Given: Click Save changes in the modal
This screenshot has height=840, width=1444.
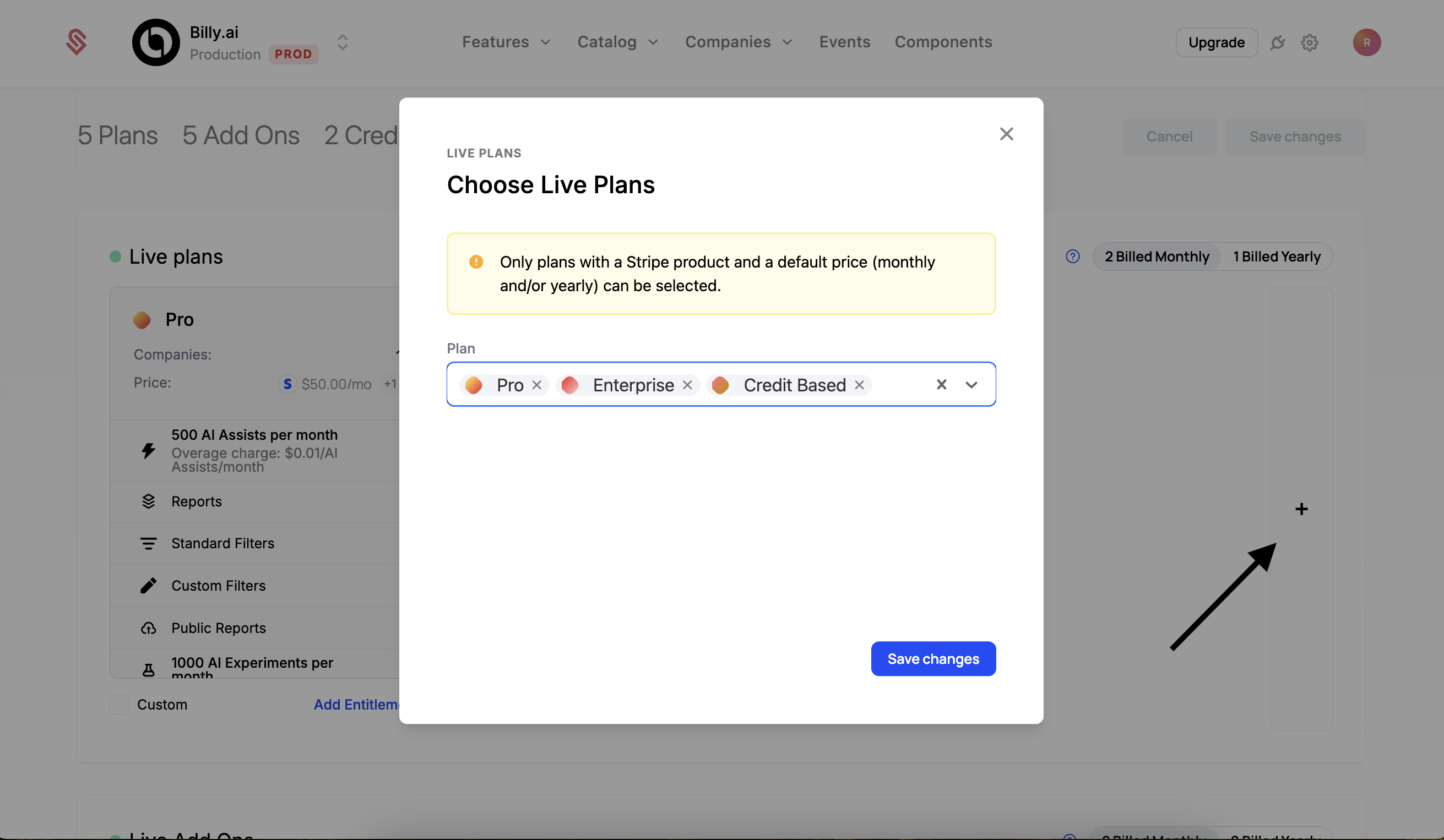Looking at the screenshot, I should tap(933, 658).
